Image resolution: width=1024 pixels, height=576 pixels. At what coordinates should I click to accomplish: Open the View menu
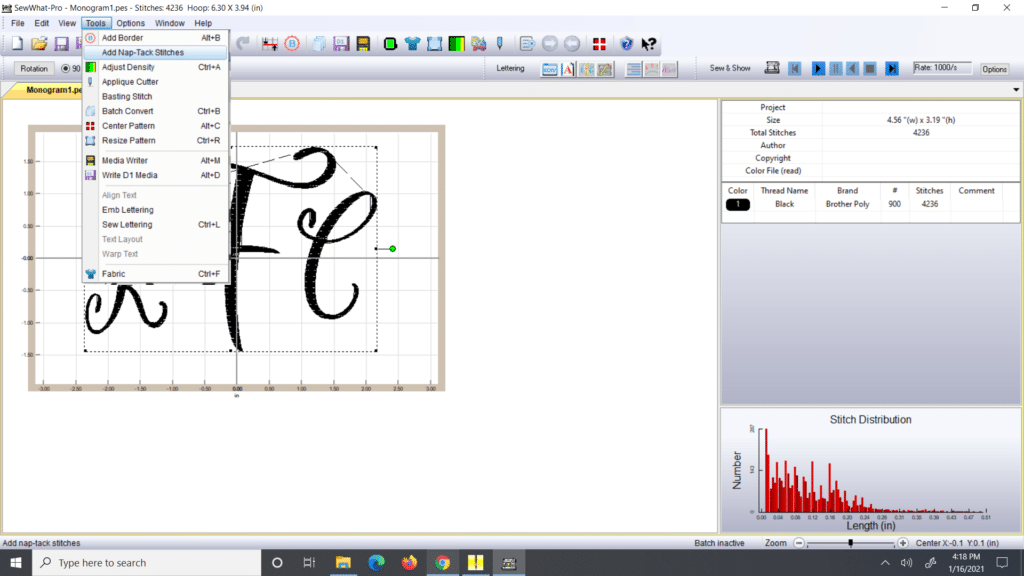[x=67, y=23]
